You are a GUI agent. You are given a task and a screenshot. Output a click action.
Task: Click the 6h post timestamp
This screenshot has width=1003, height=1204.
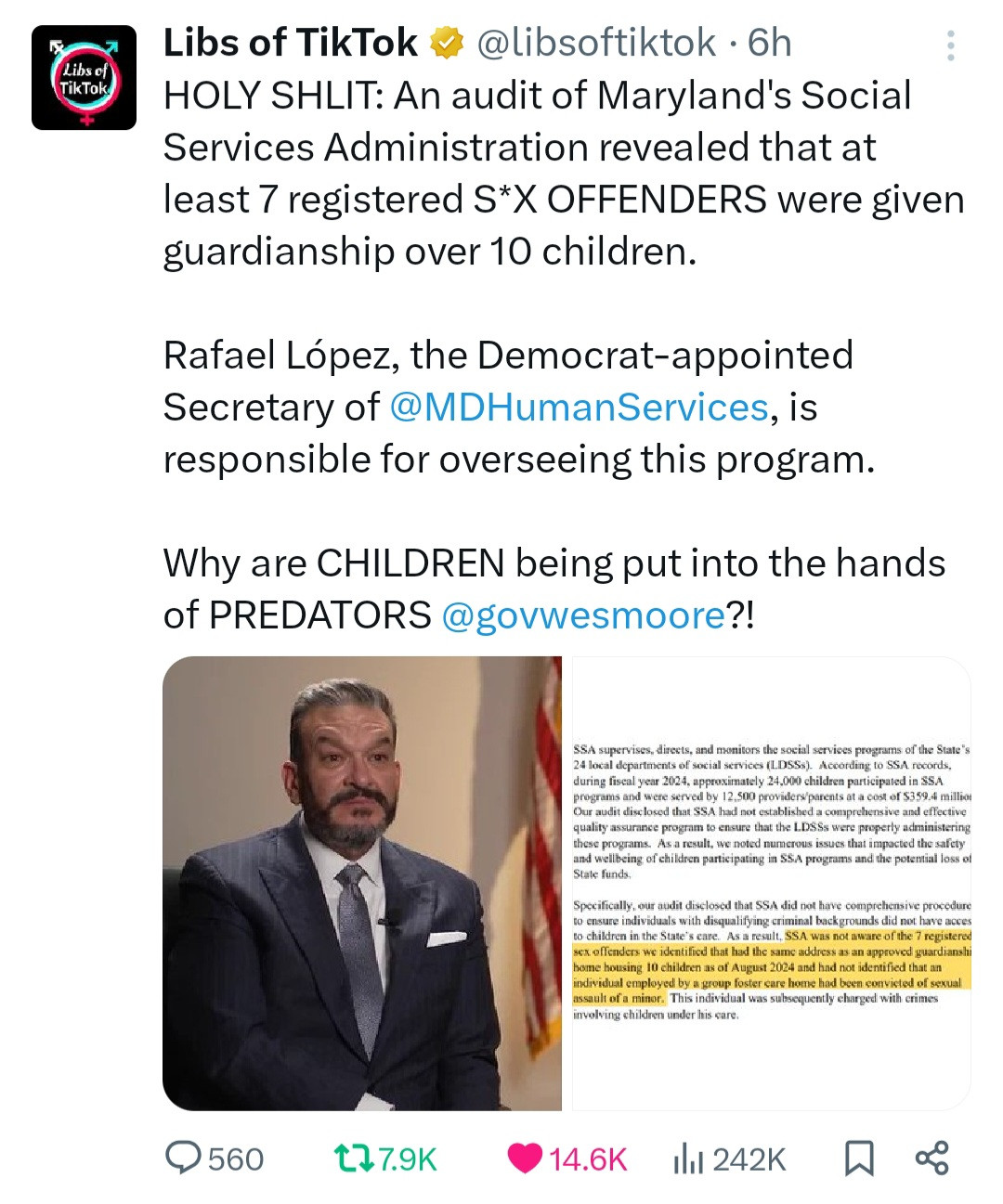769,43
